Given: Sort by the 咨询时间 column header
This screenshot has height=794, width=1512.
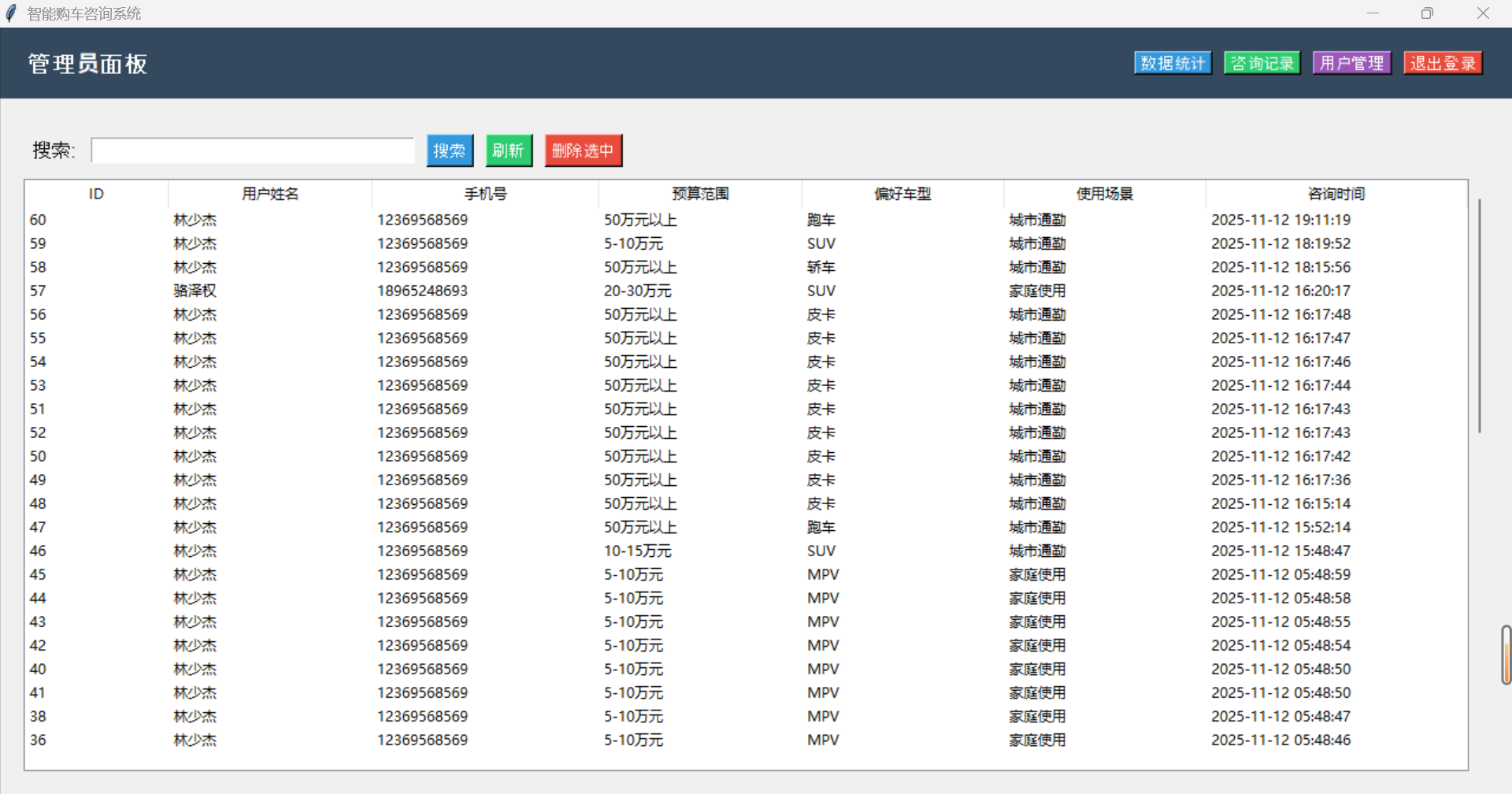Looking at the screenshot, I should click(1336, 194).
